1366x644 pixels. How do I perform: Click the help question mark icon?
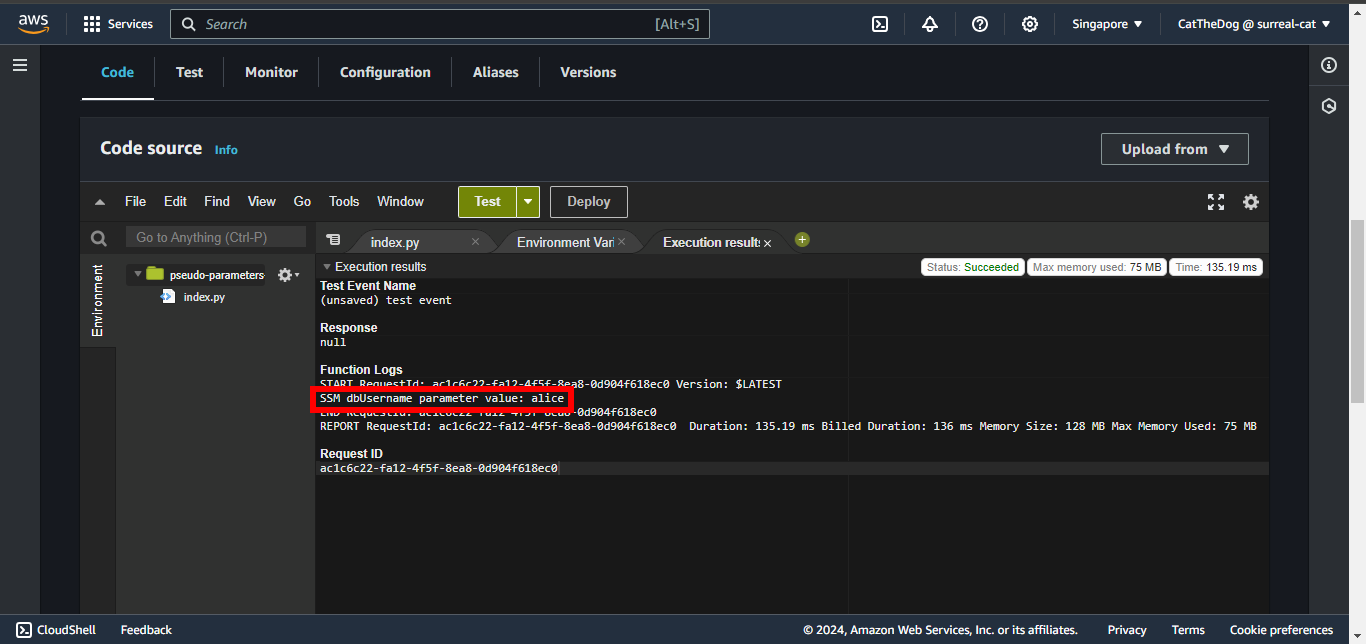[x=980, y=24]
